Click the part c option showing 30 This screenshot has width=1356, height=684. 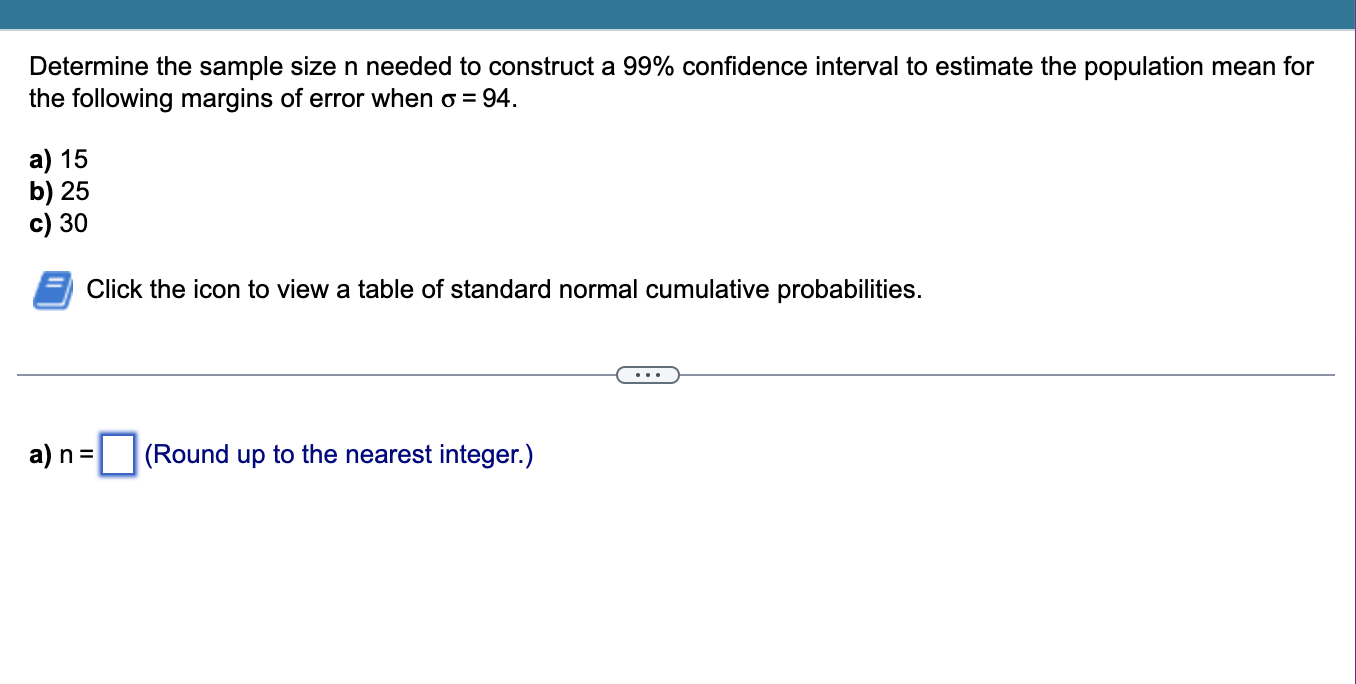75,224
